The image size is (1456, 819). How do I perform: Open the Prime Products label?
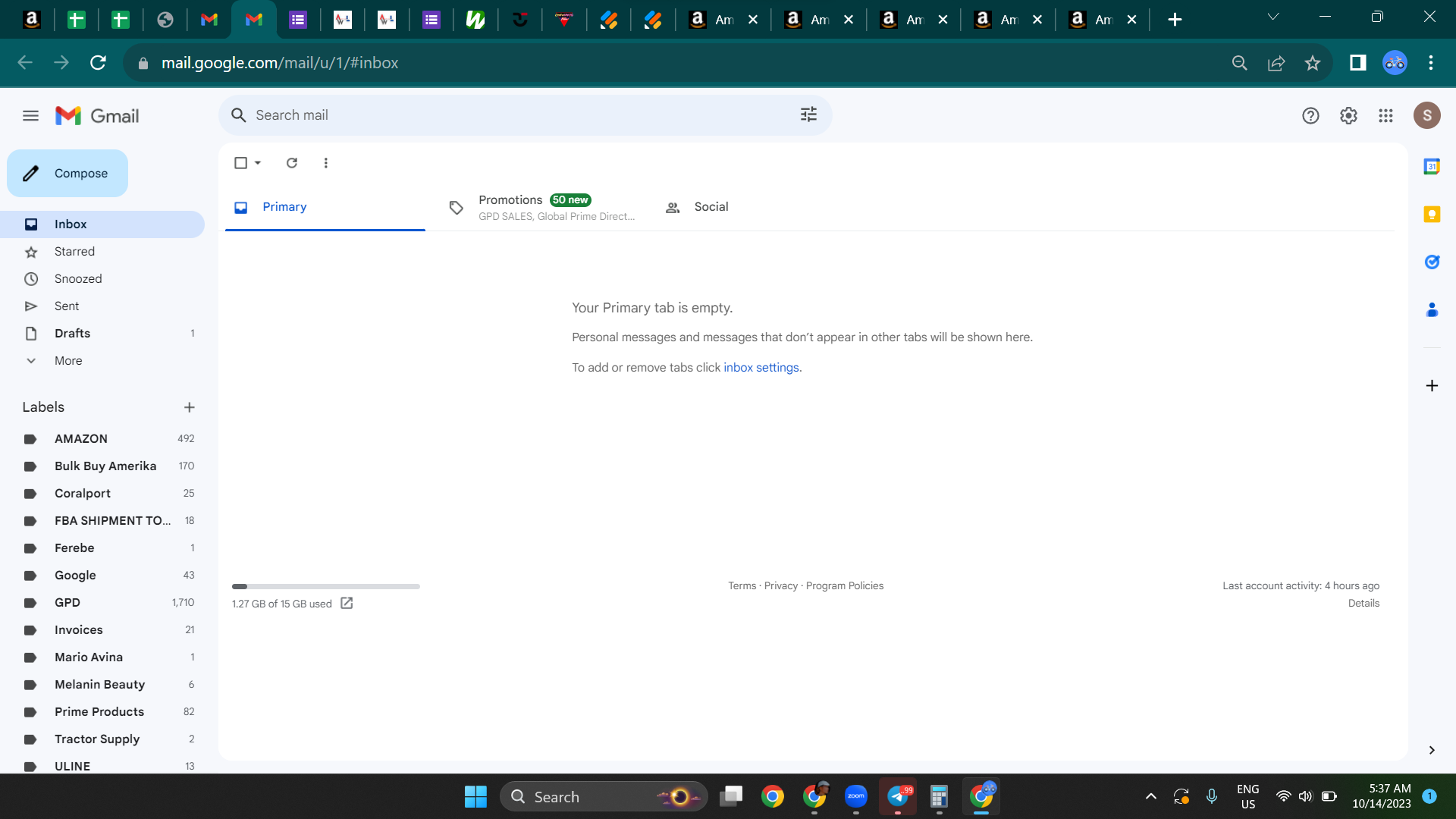pos(102,712)
